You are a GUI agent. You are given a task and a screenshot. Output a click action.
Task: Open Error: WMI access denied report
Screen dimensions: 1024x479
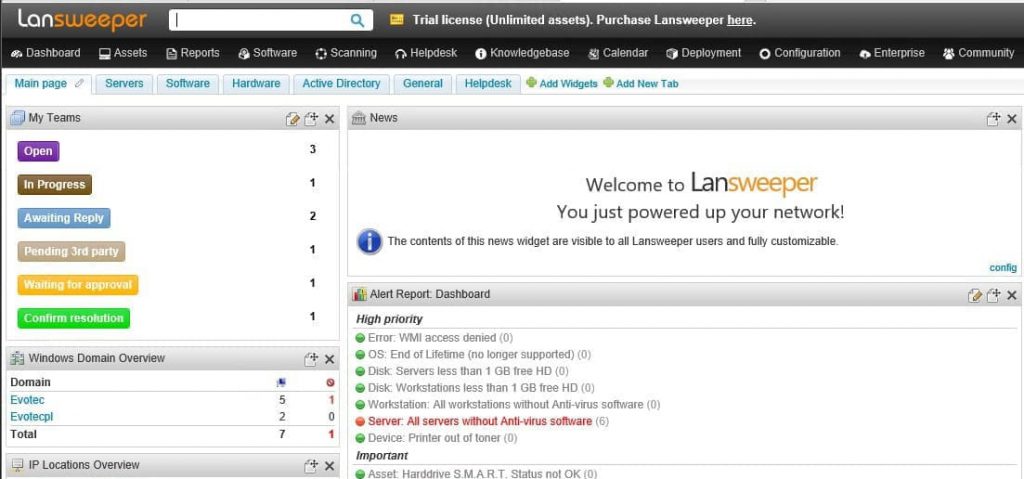(x=432, y=338)
